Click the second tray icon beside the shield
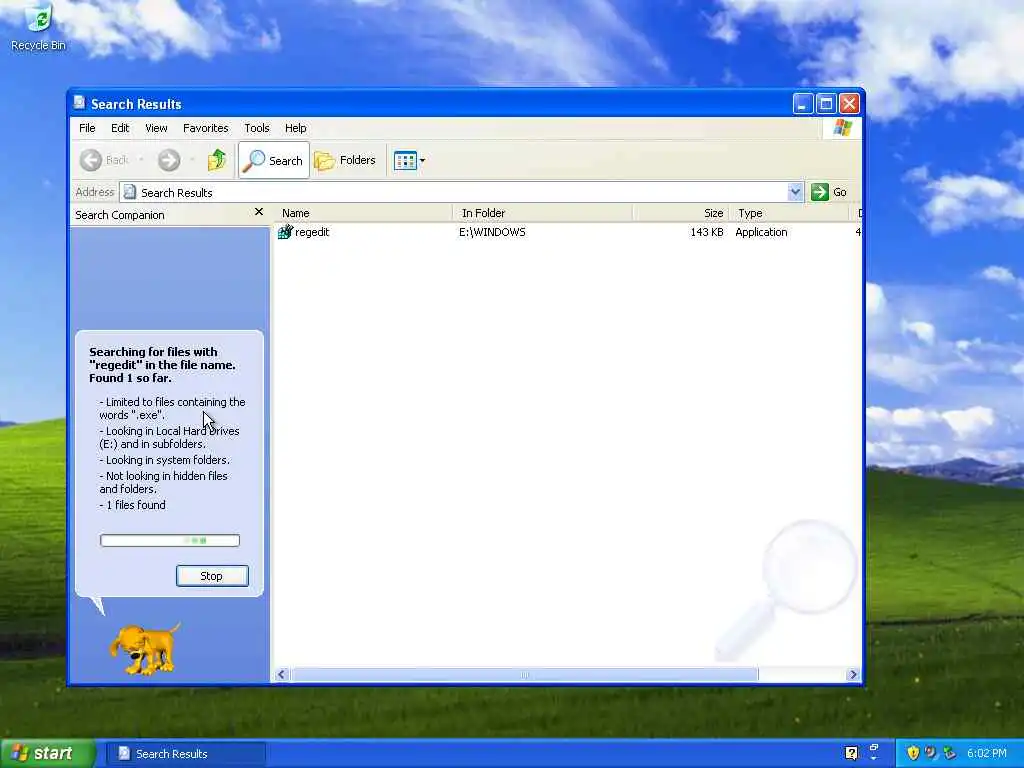Image resolution: width=1024 pixels, height=768 pixels. pos(931,753)
